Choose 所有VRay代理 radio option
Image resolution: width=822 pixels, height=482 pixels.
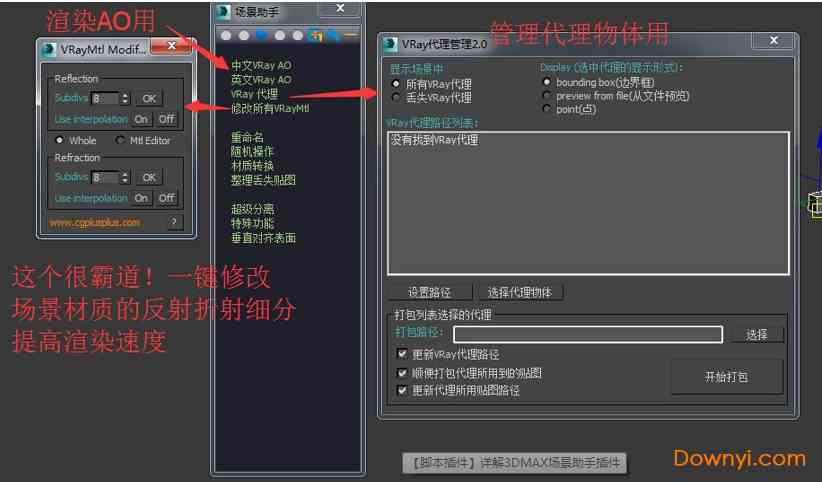point(396,84)
